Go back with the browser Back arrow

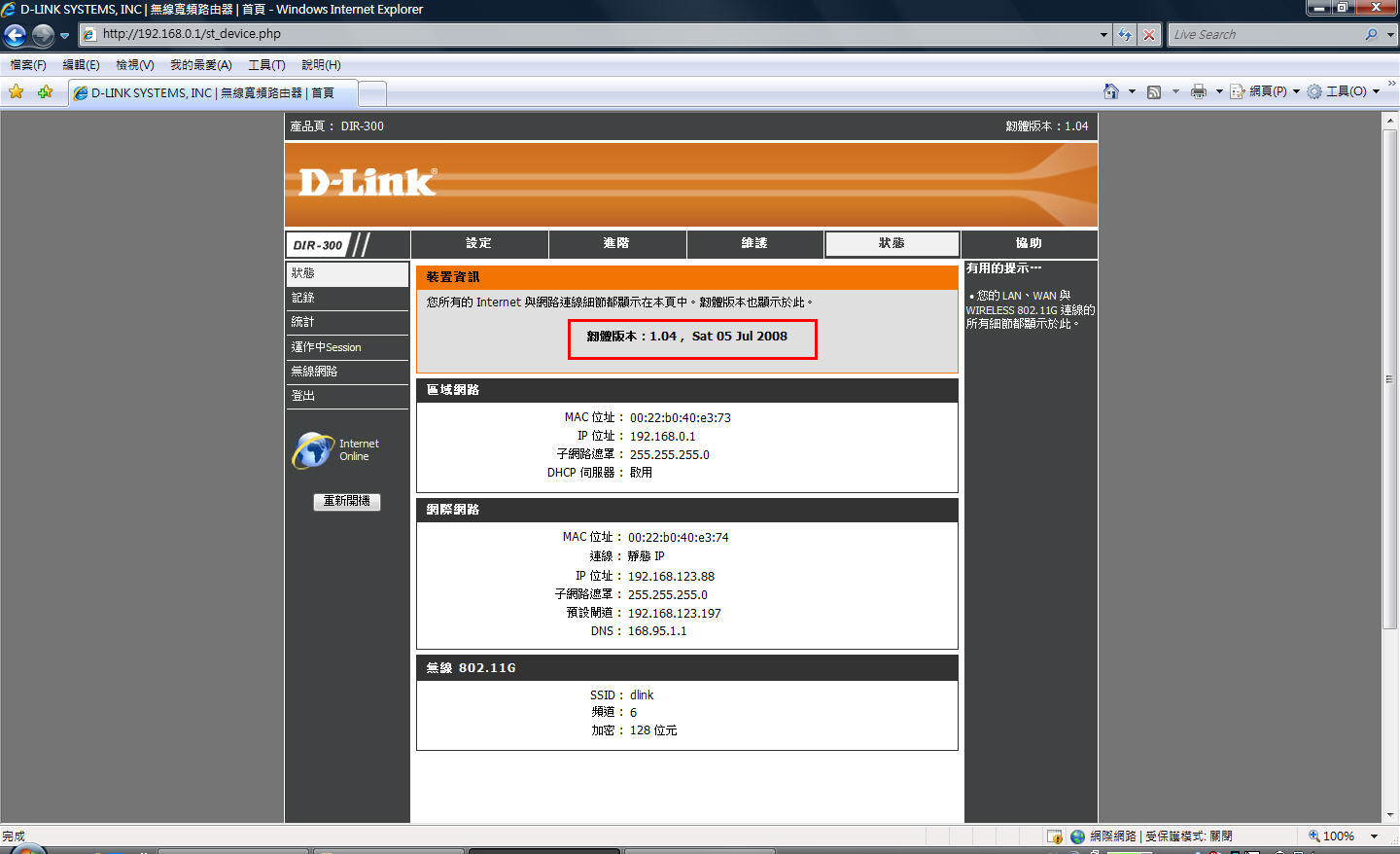(15, 36)
